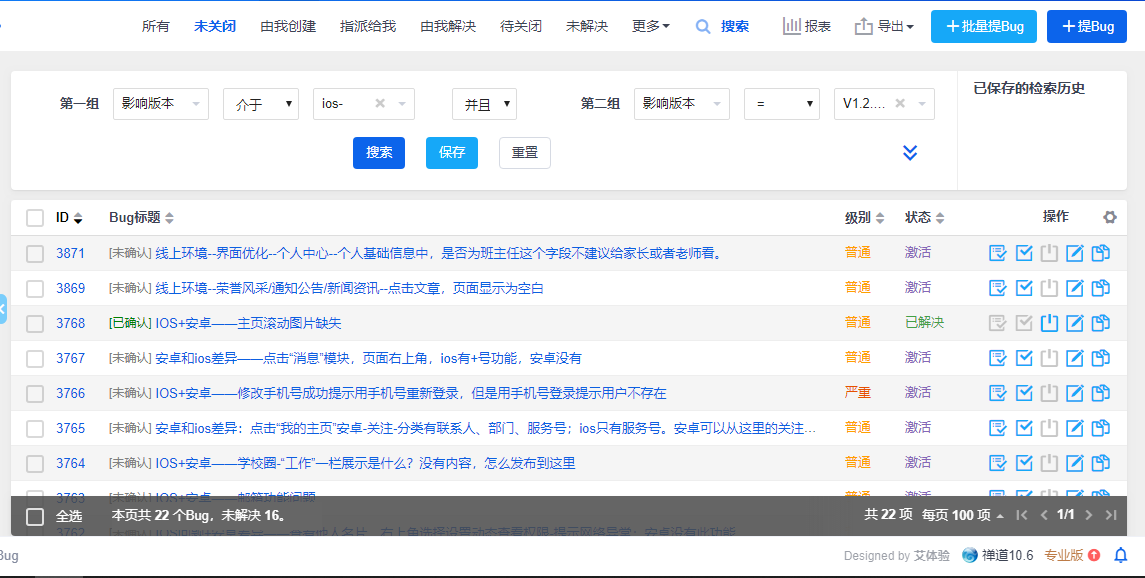Tick checkbox for bug 3768
Screen dimensions: 1145x578
(x=35, y=324)
